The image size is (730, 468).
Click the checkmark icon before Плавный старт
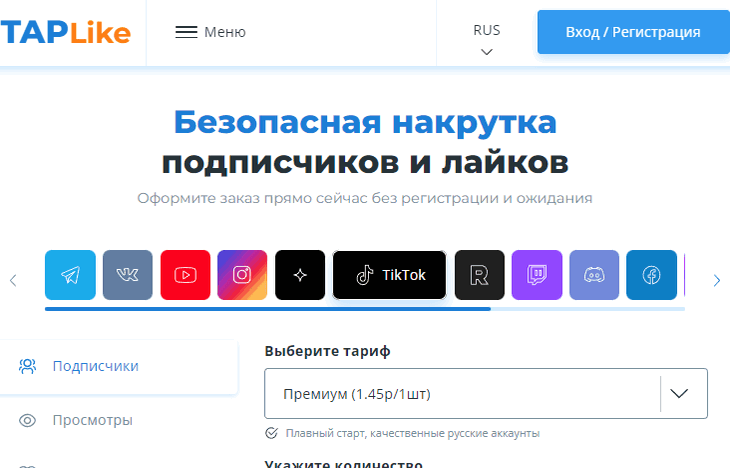click(271, 433)
